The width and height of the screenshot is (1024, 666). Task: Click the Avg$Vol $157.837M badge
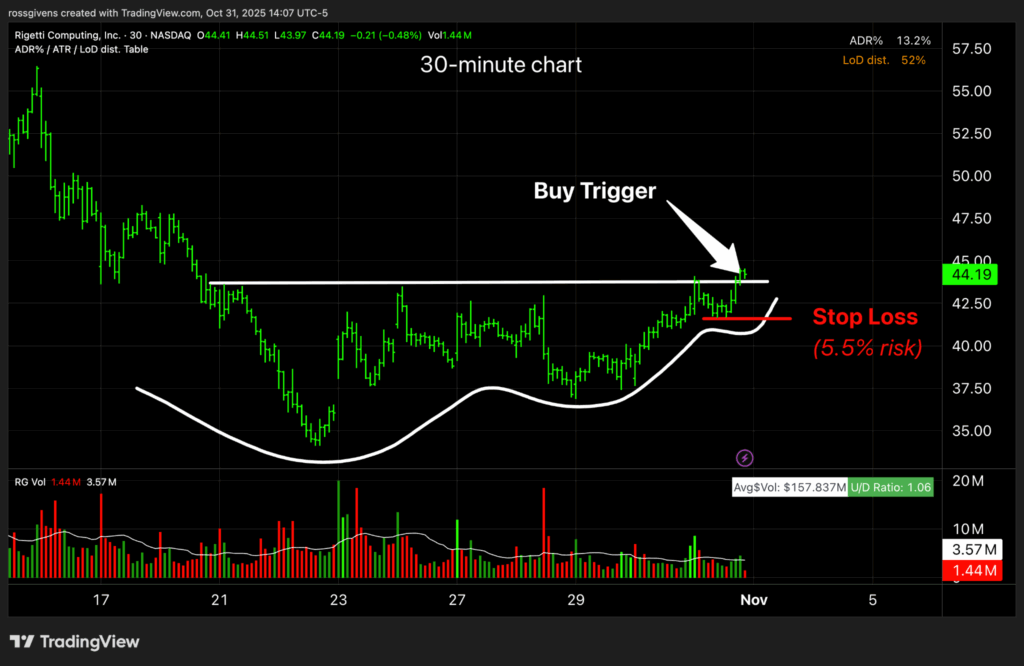click(789, 487)
